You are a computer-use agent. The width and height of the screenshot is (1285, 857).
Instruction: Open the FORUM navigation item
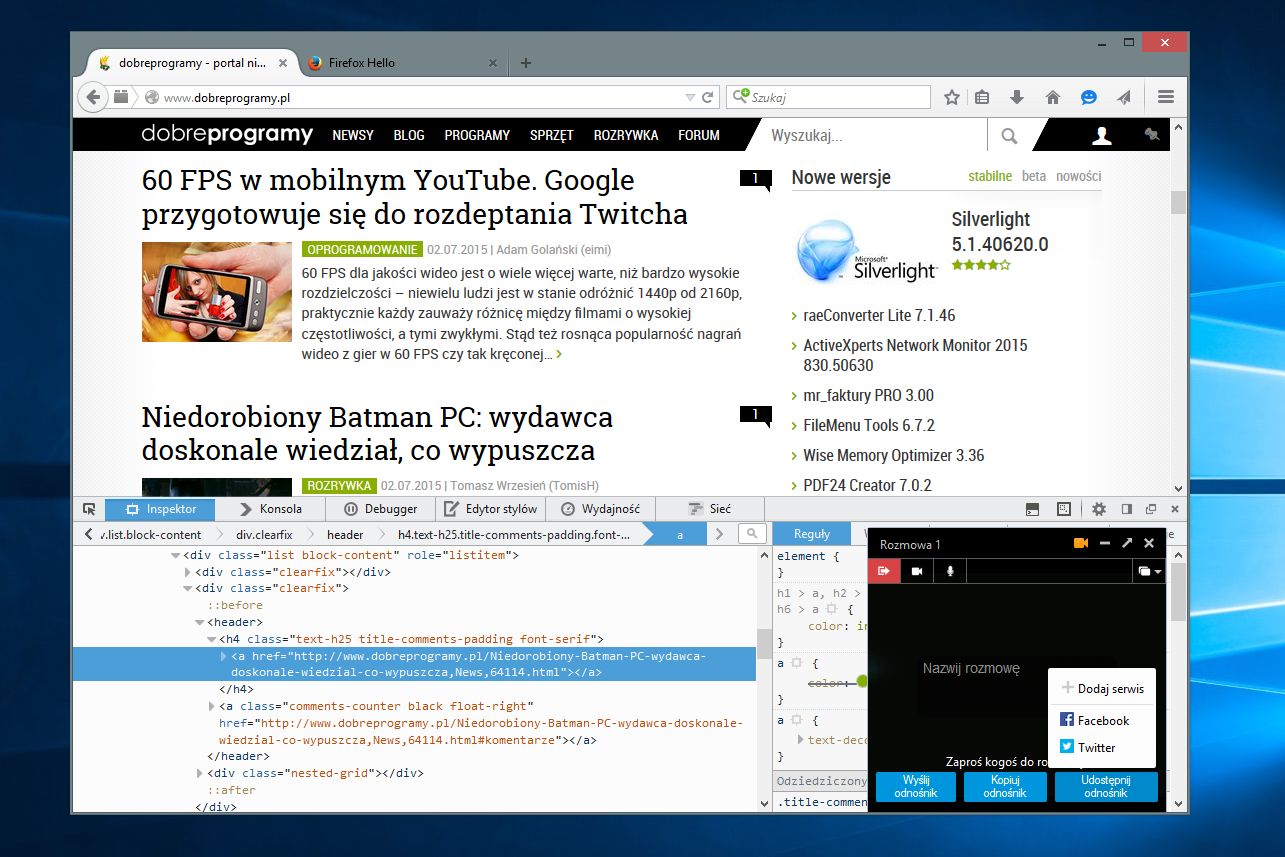coord(699,135)
